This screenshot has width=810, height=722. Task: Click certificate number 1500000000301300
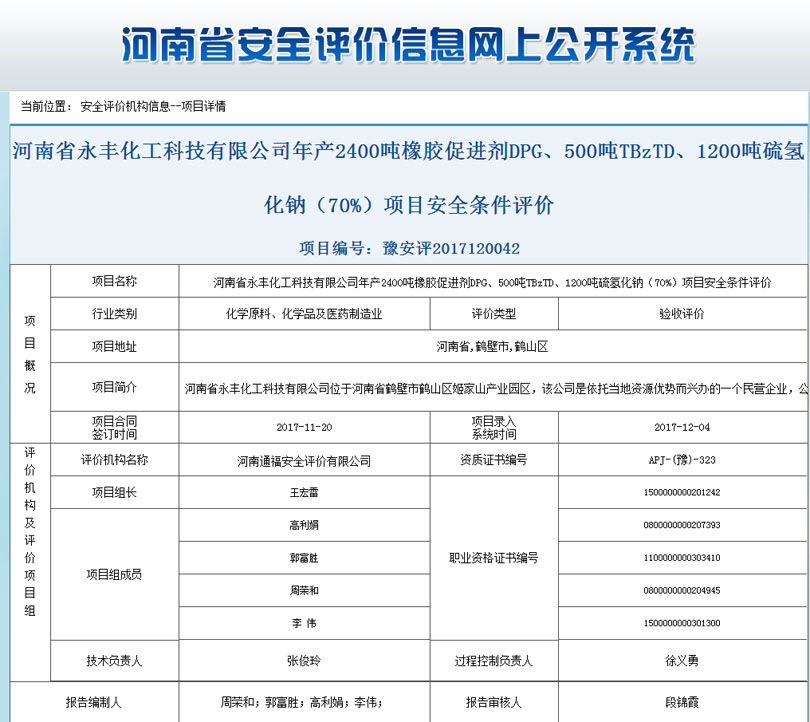click(682, 623)
